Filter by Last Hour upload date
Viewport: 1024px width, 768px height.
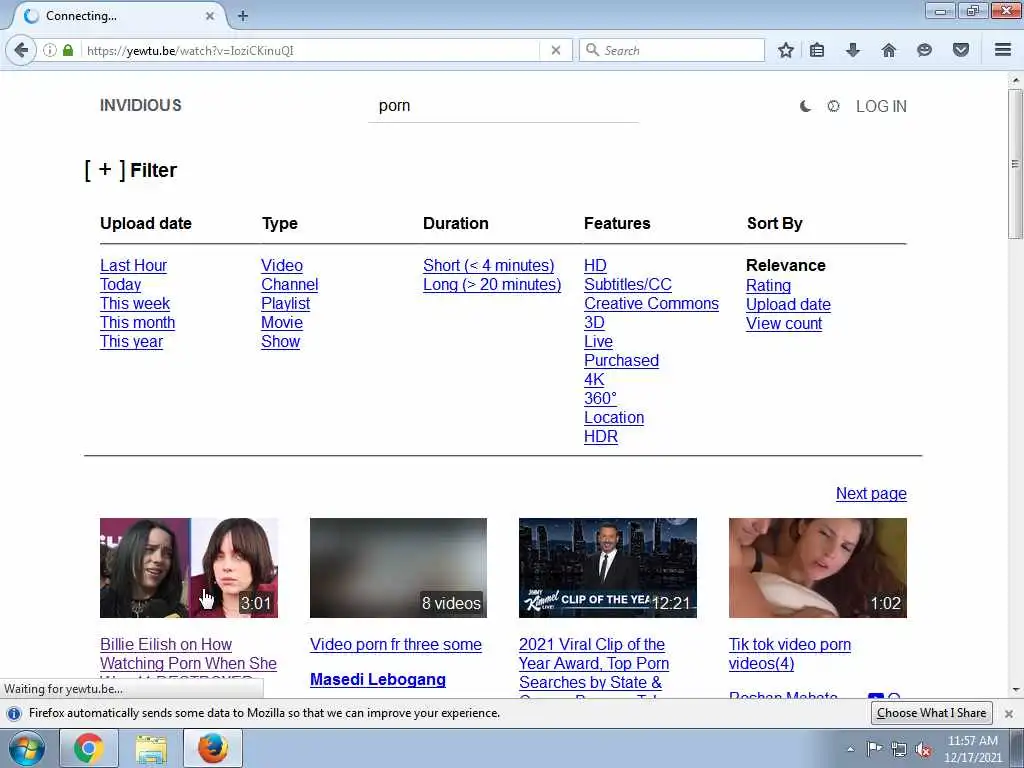[133, 266]
